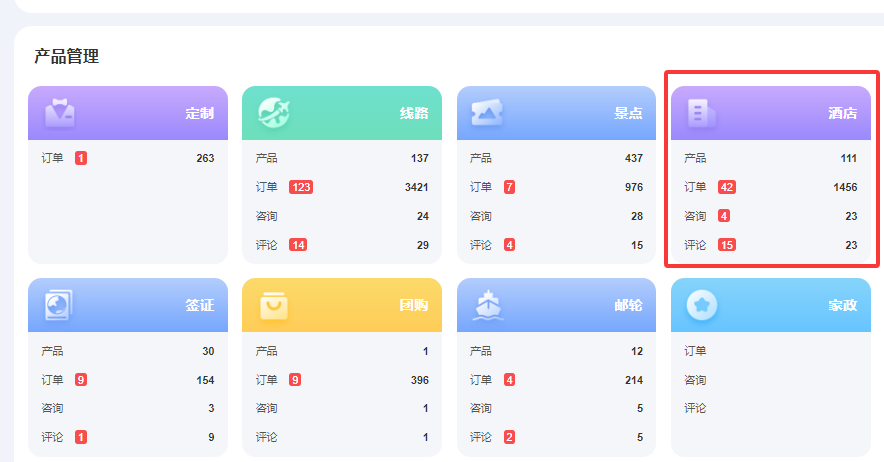Select the 酒店 评论 badge showing 15
The image size is (884, 462).
click(726, 245)
